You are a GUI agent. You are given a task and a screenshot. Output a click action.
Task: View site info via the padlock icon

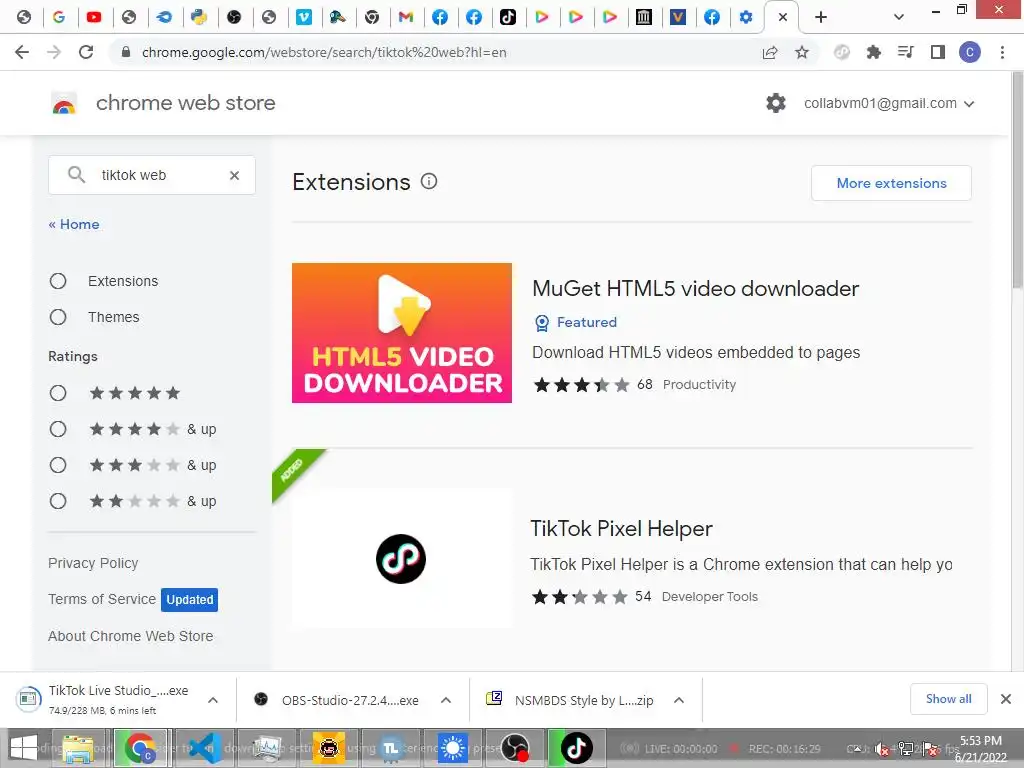pos(126,52)
